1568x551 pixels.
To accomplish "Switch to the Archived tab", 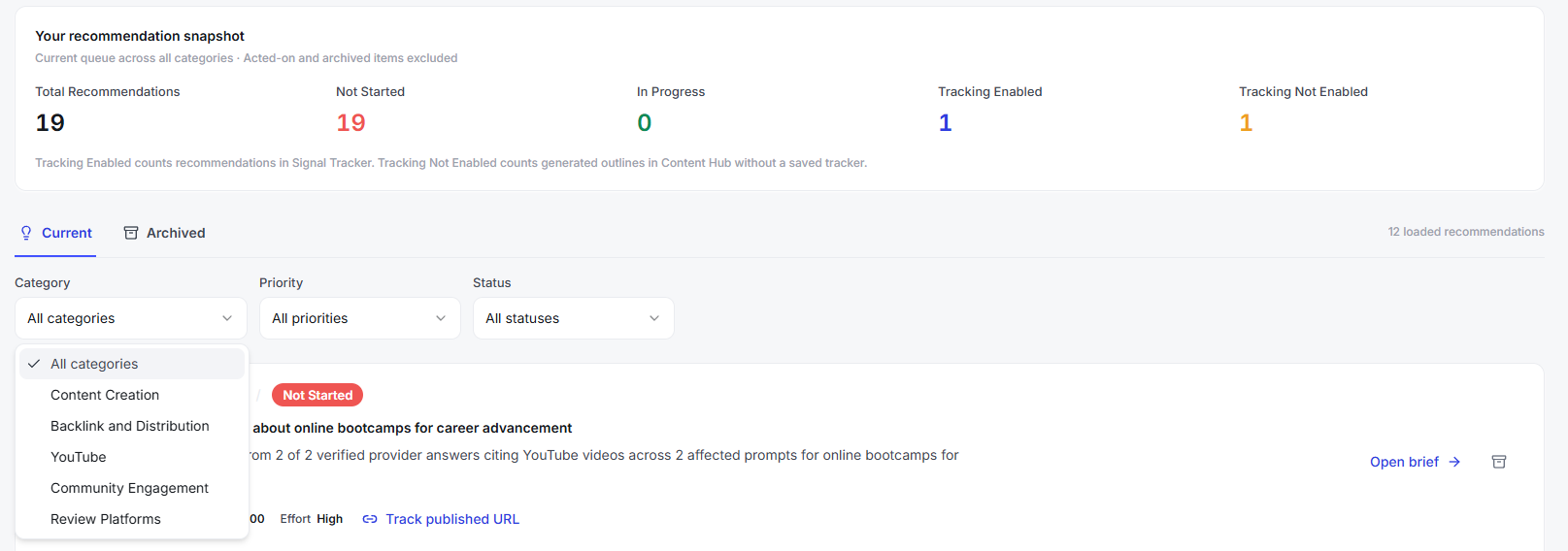I will click(164, 233).
